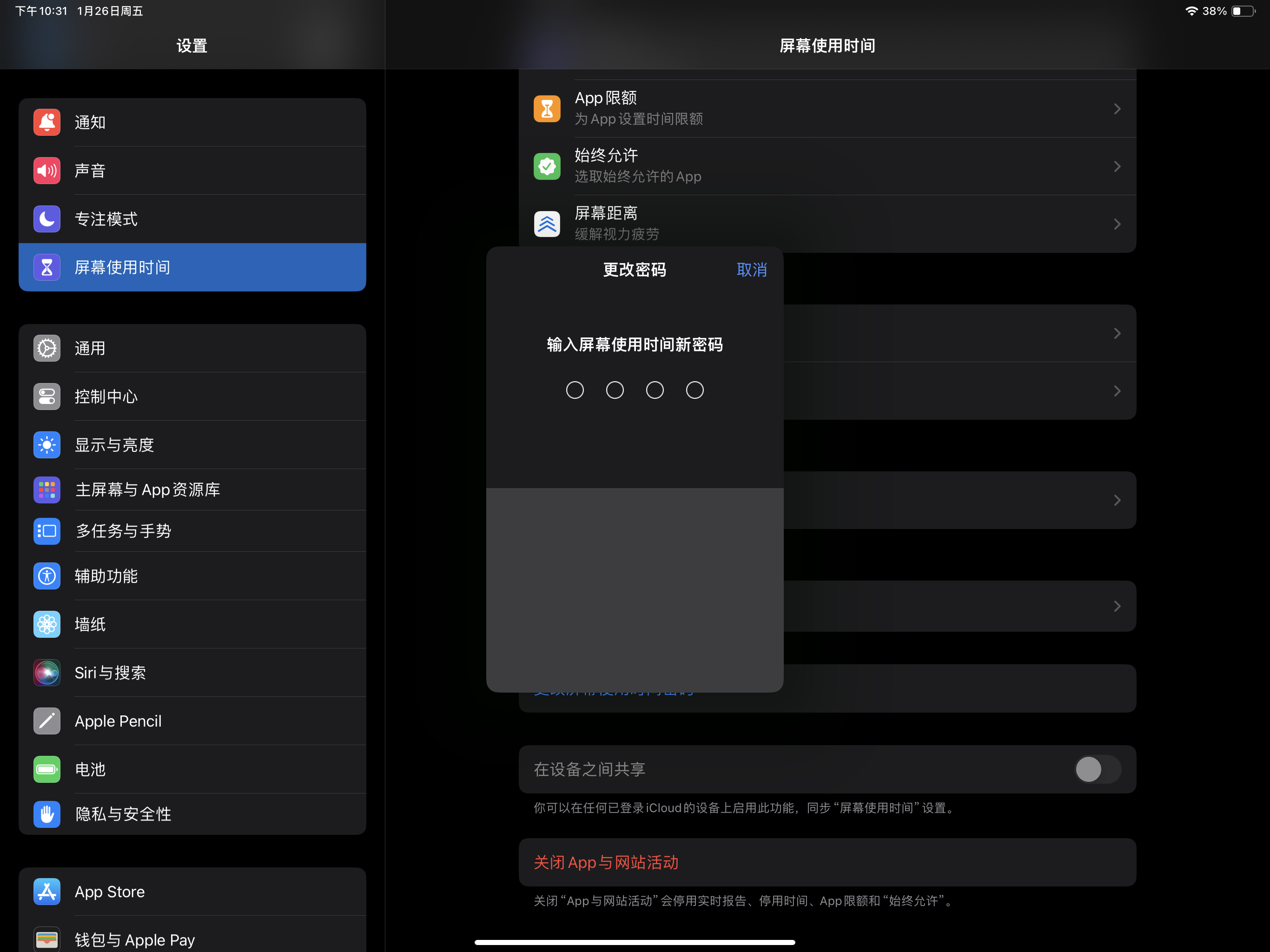Click the Siri & Search icon
Viewport: 1270px width, 952px height.
pyautogui.click(x=46, y=672)
